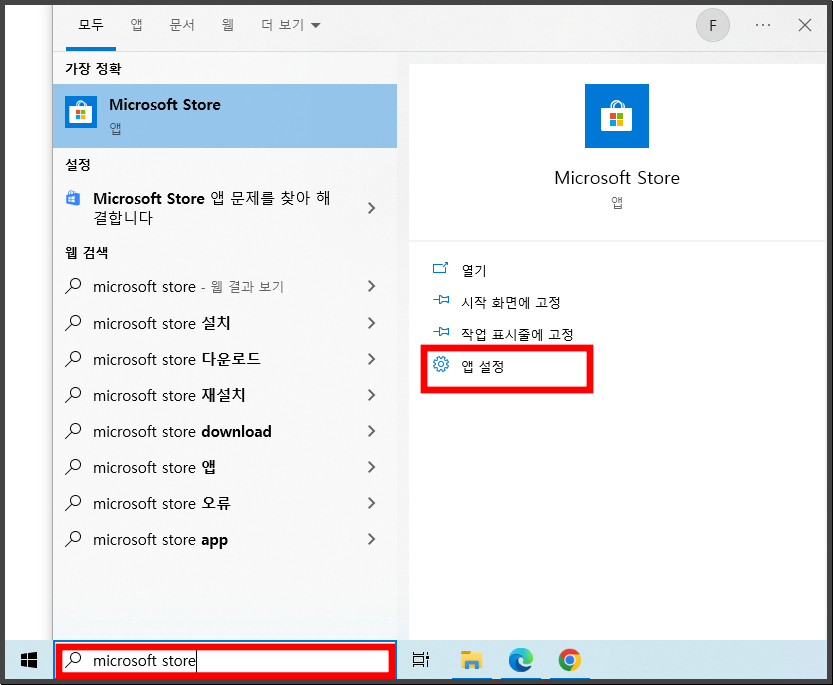Expand the troubleshooter result chevron
The width and height of the screenshot is (833, 685).
coord(371,208)
